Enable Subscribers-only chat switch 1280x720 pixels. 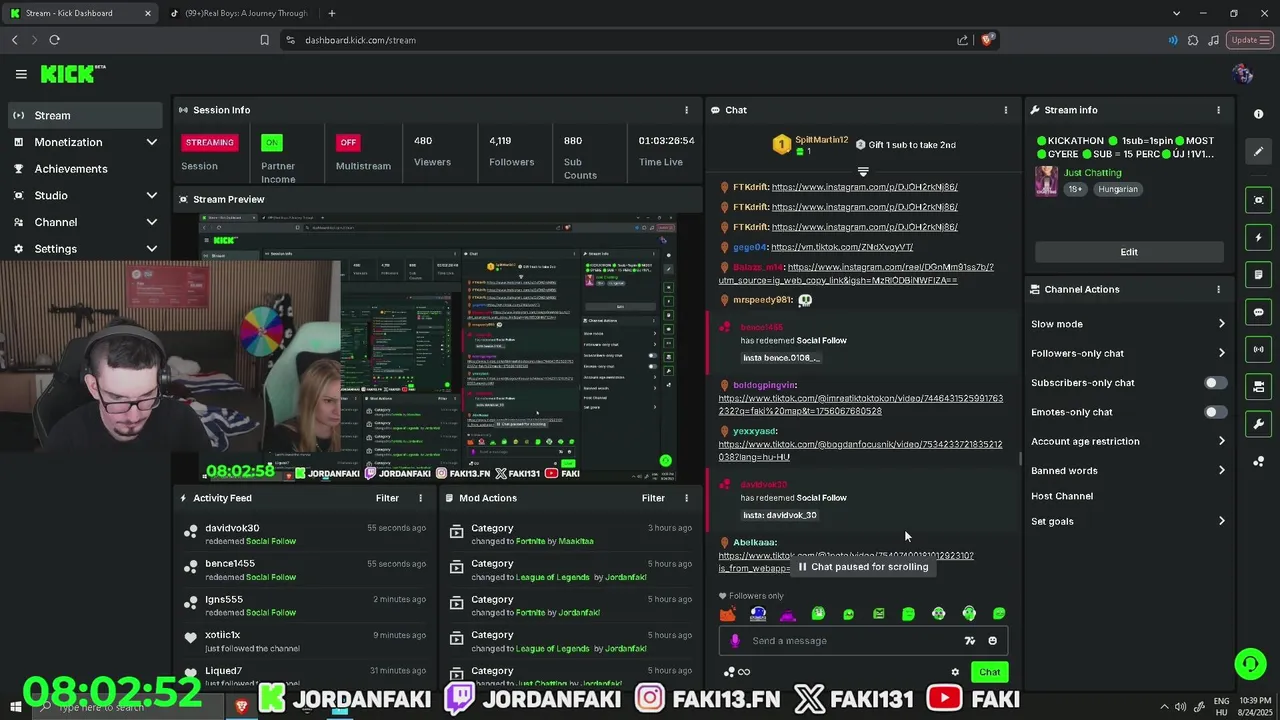[1215, 383]
